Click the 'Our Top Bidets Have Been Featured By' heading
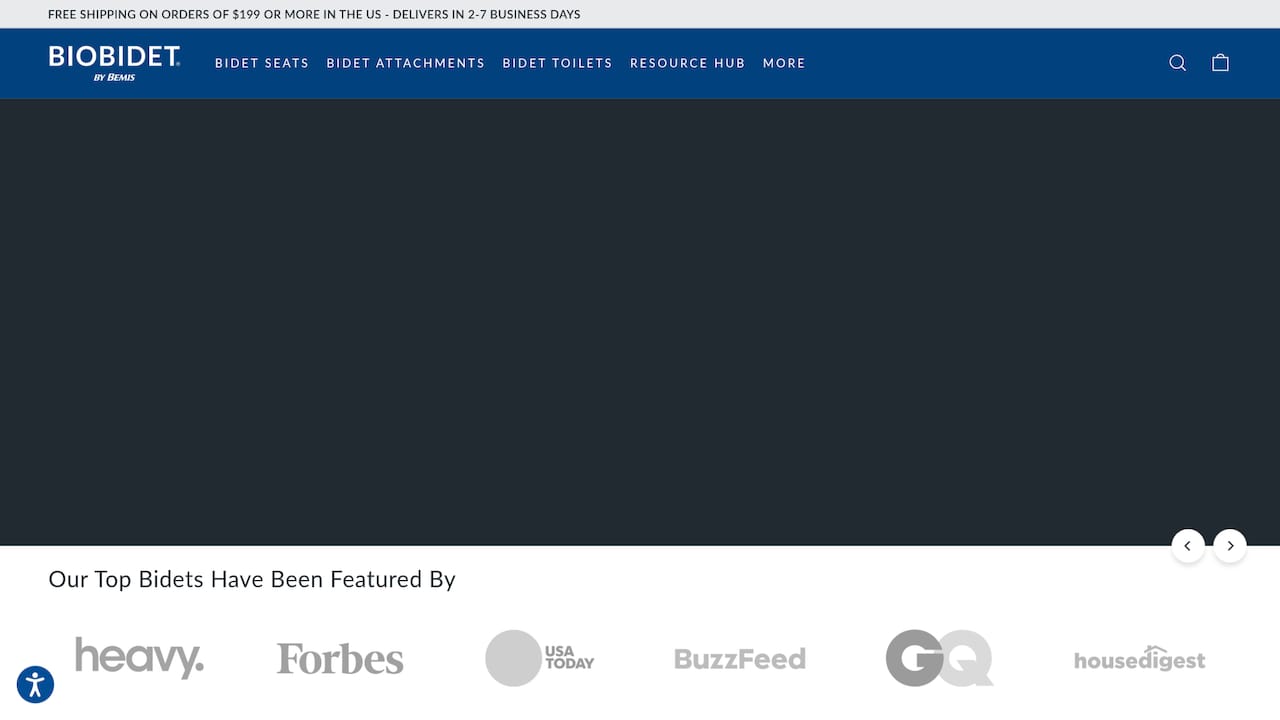This screenshot has height=720, width=1280. (x=252, y=579)
